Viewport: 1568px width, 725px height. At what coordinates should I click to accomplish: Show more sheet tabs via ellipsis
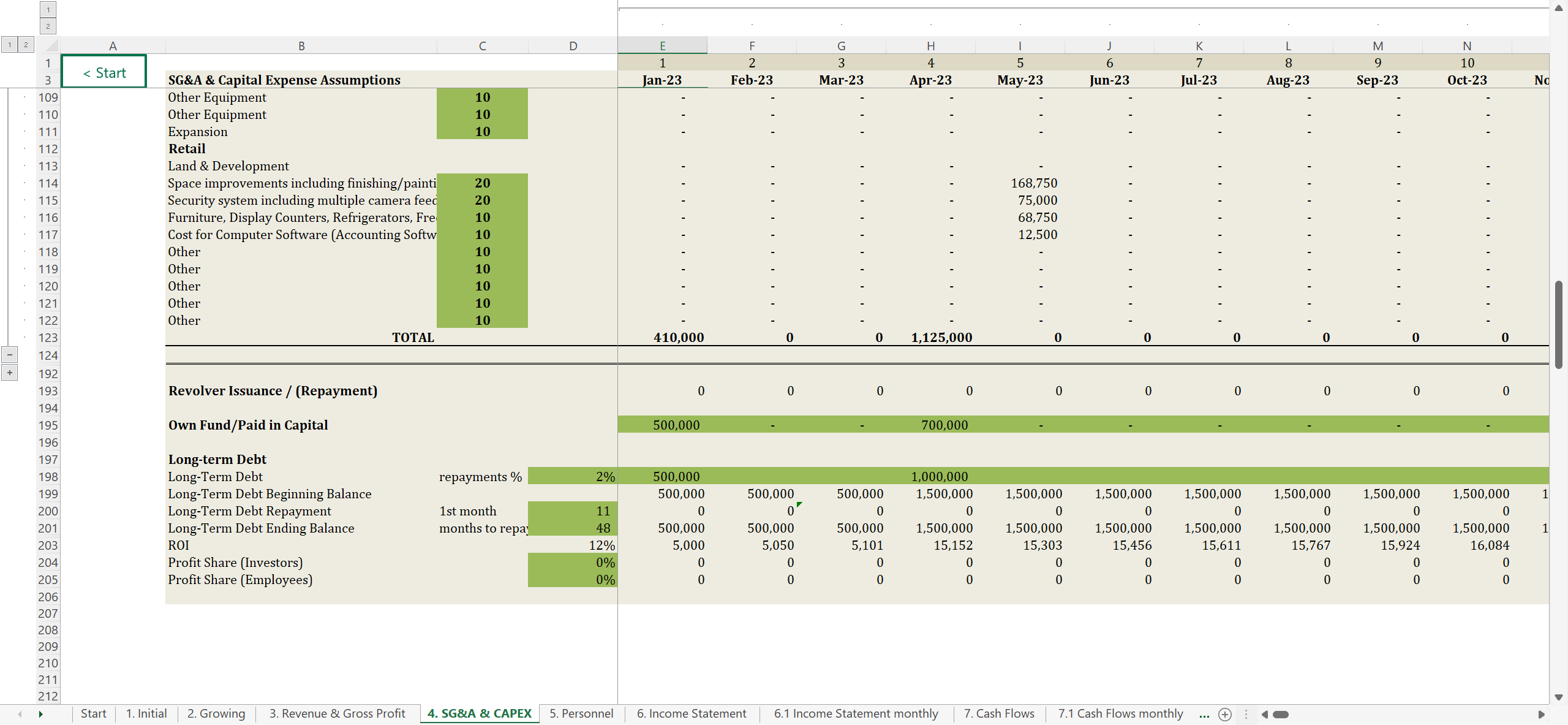(x=1204, y=714)
